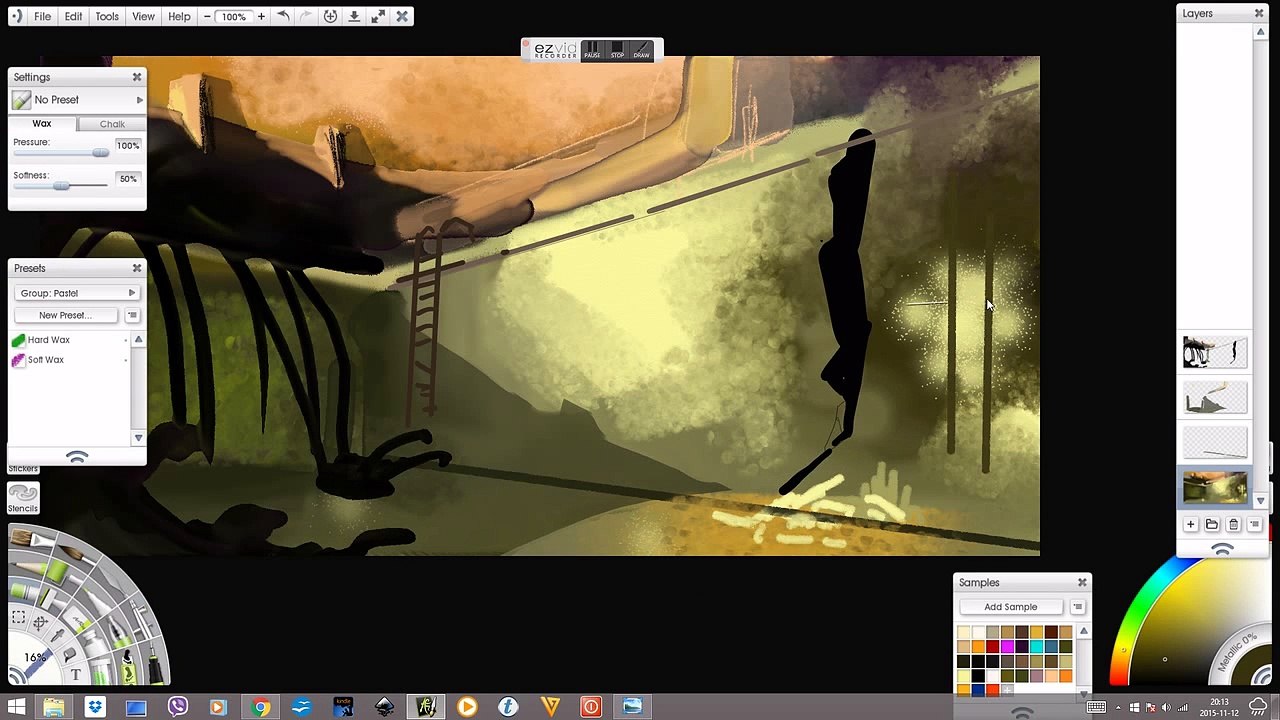Select the second layer thumbnail

(x=1215, y=397)
